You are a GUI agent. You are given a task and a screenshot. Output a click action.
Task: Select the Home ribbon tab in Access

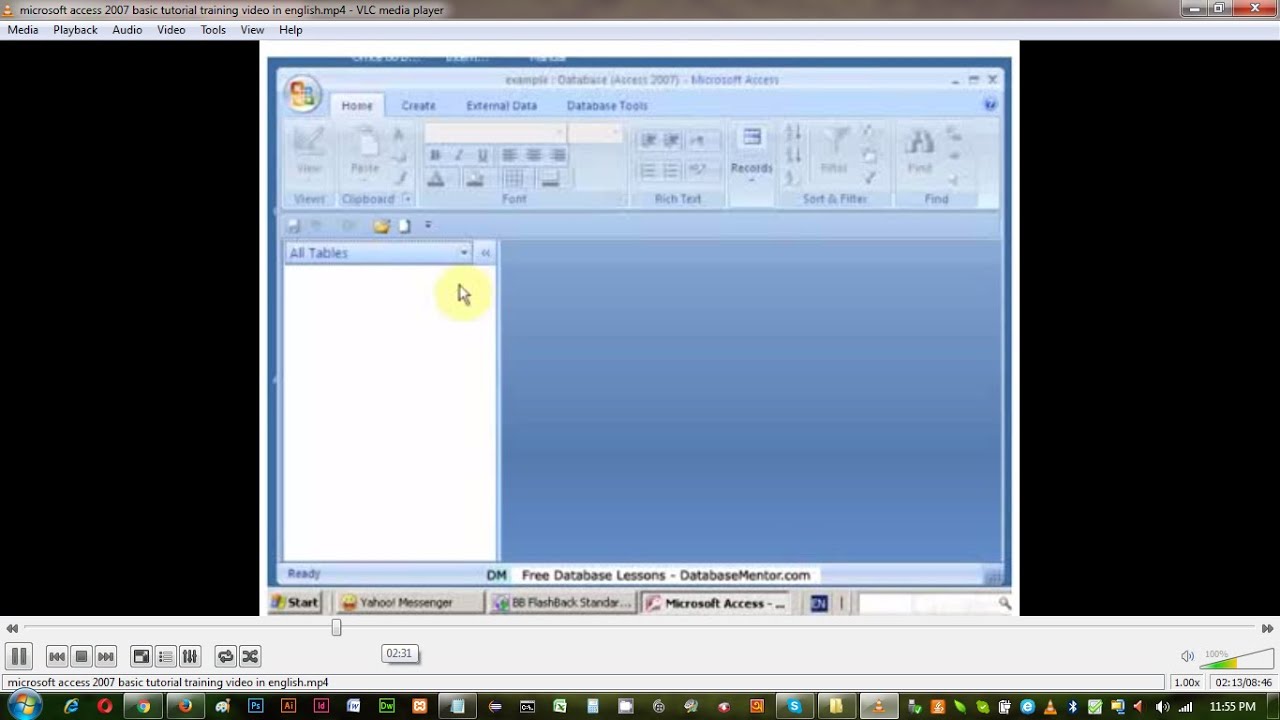(x=357, y=105)
